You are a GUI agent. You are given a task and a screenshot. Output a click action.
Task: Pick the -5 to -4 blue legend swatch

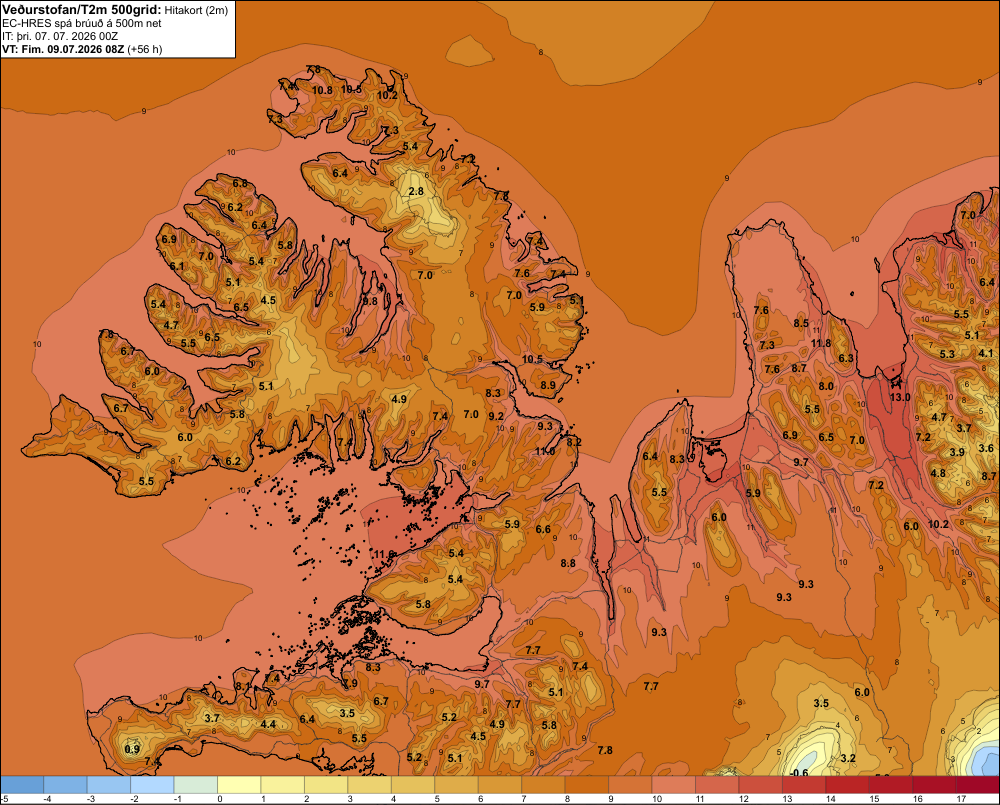coord(22,785)
